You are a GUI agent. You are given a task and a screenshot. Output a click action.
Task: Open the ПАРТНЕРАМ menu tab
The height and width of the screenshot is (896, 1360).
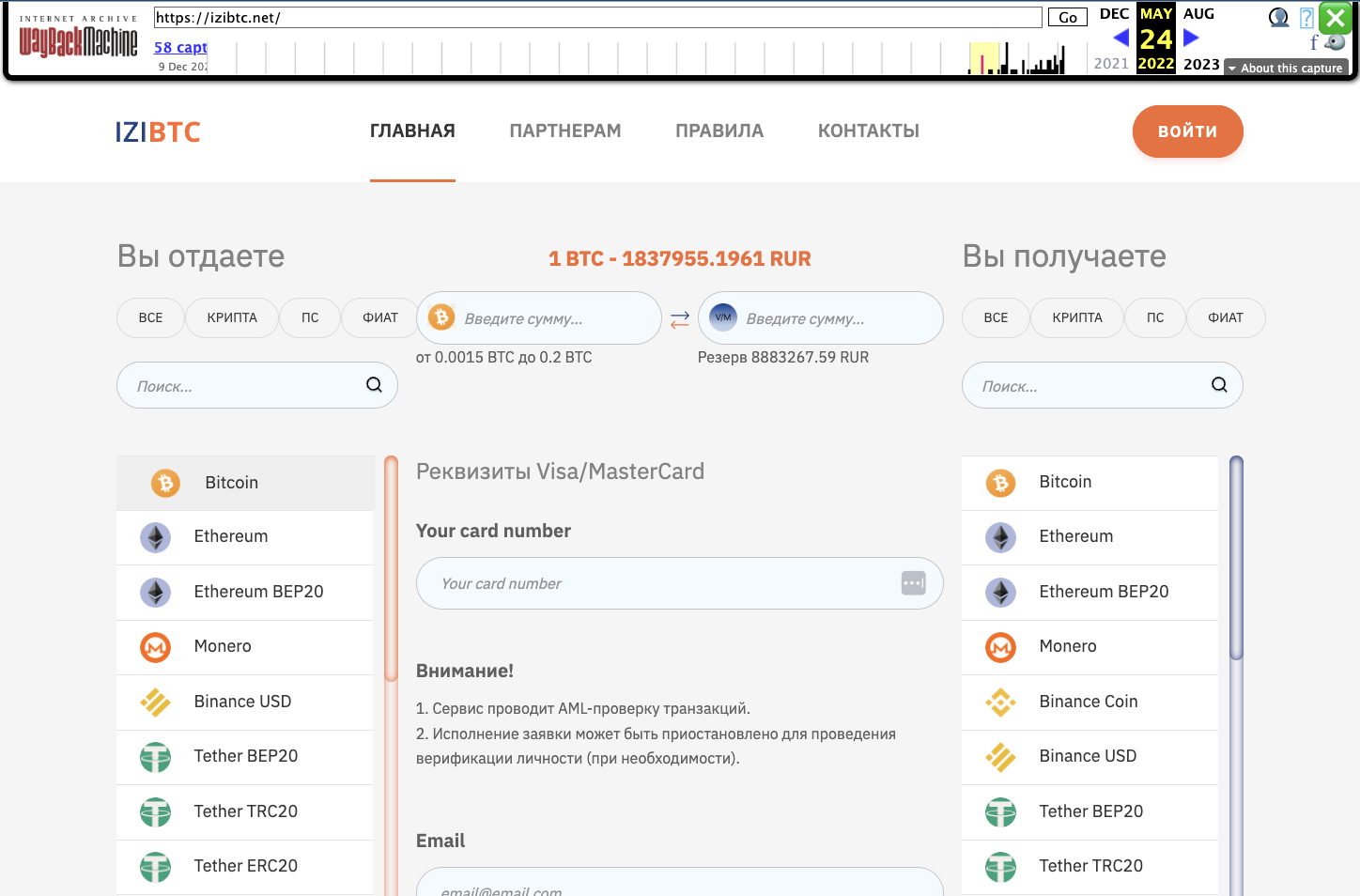(x=565, y=131)
